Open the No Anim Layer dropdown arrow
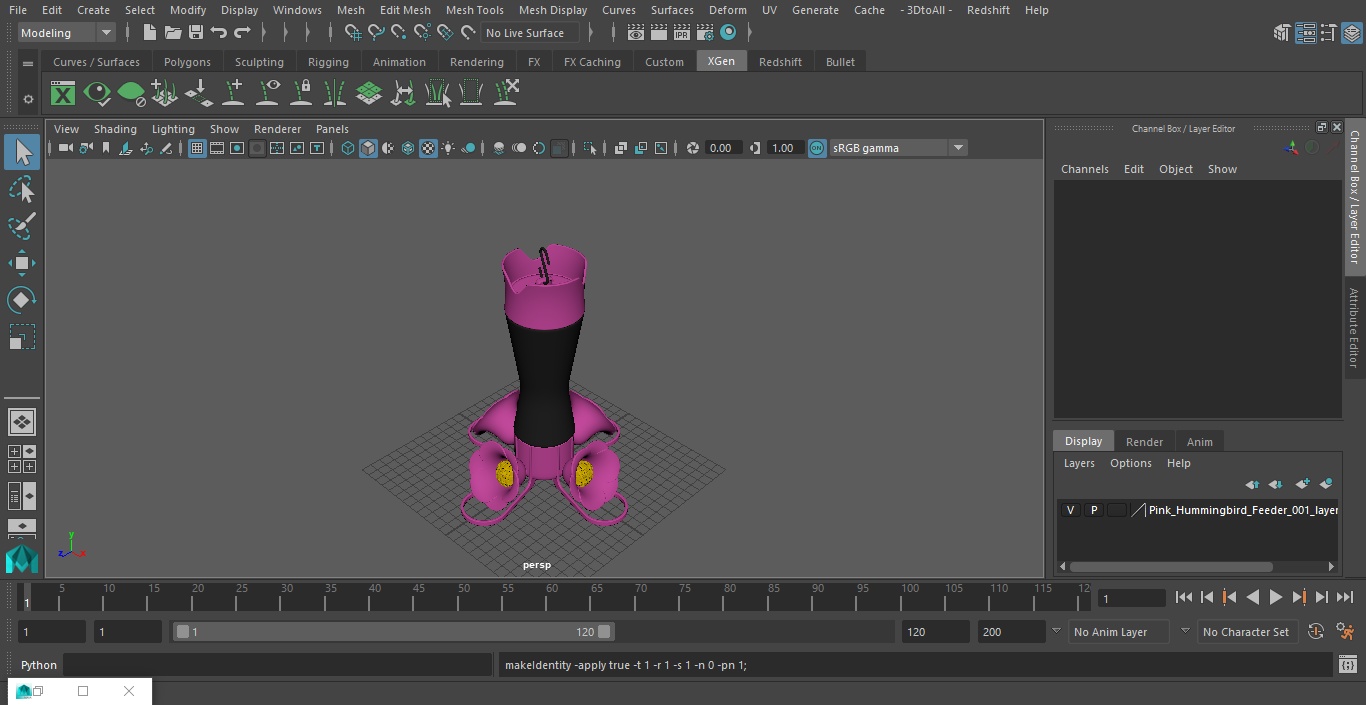 1056,631
